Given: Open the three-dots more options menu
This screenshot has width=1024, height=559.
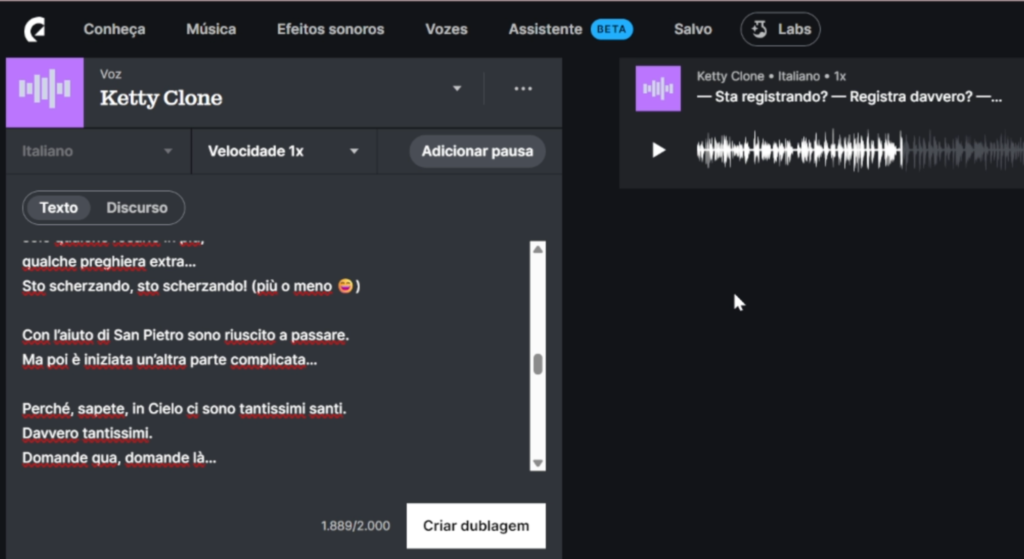Looking at the screenshot, I should coord(523,89).
